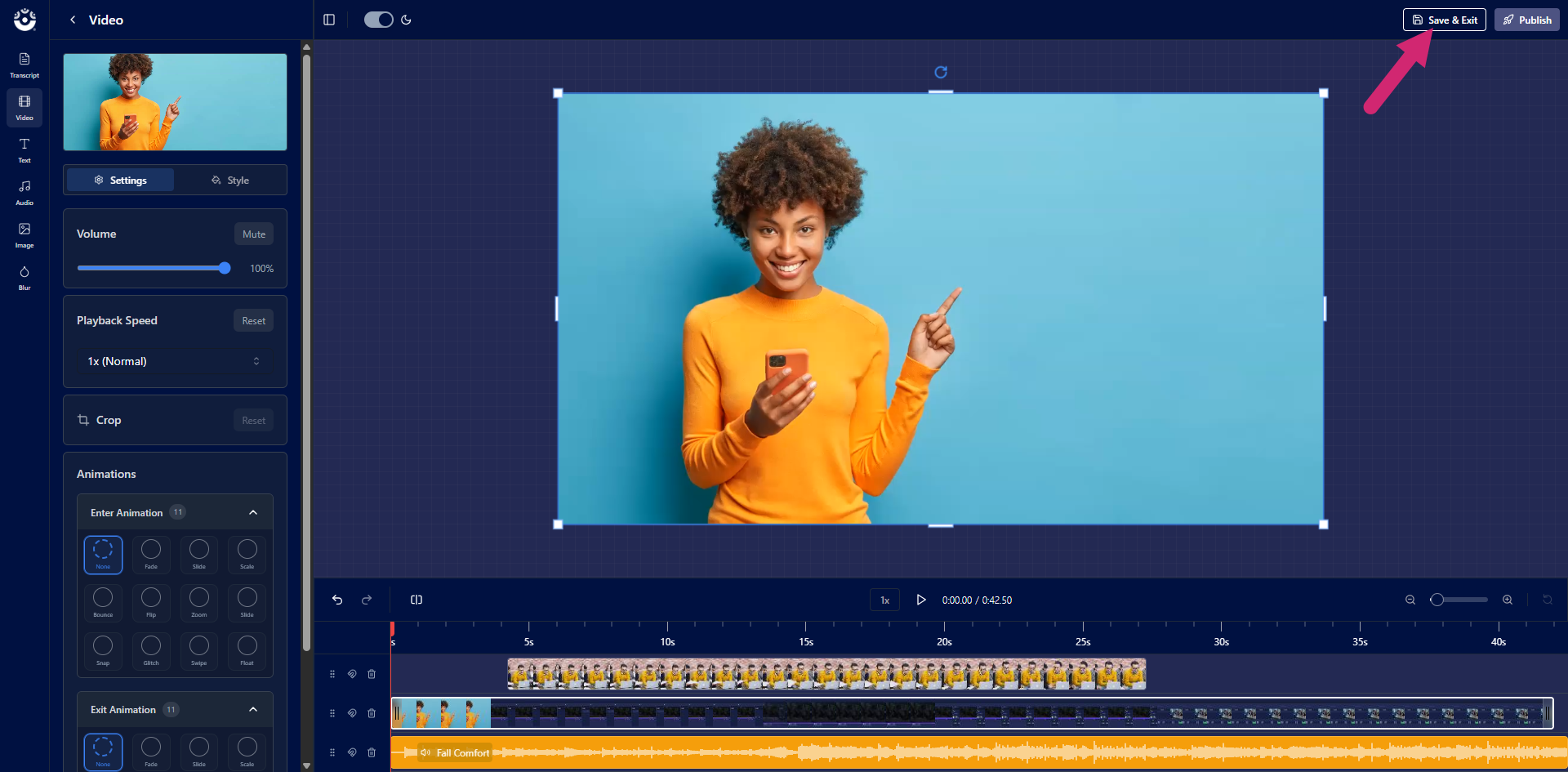Select the Text tool in sidebar
1568x772 pixels.
[x=24, y=149]
